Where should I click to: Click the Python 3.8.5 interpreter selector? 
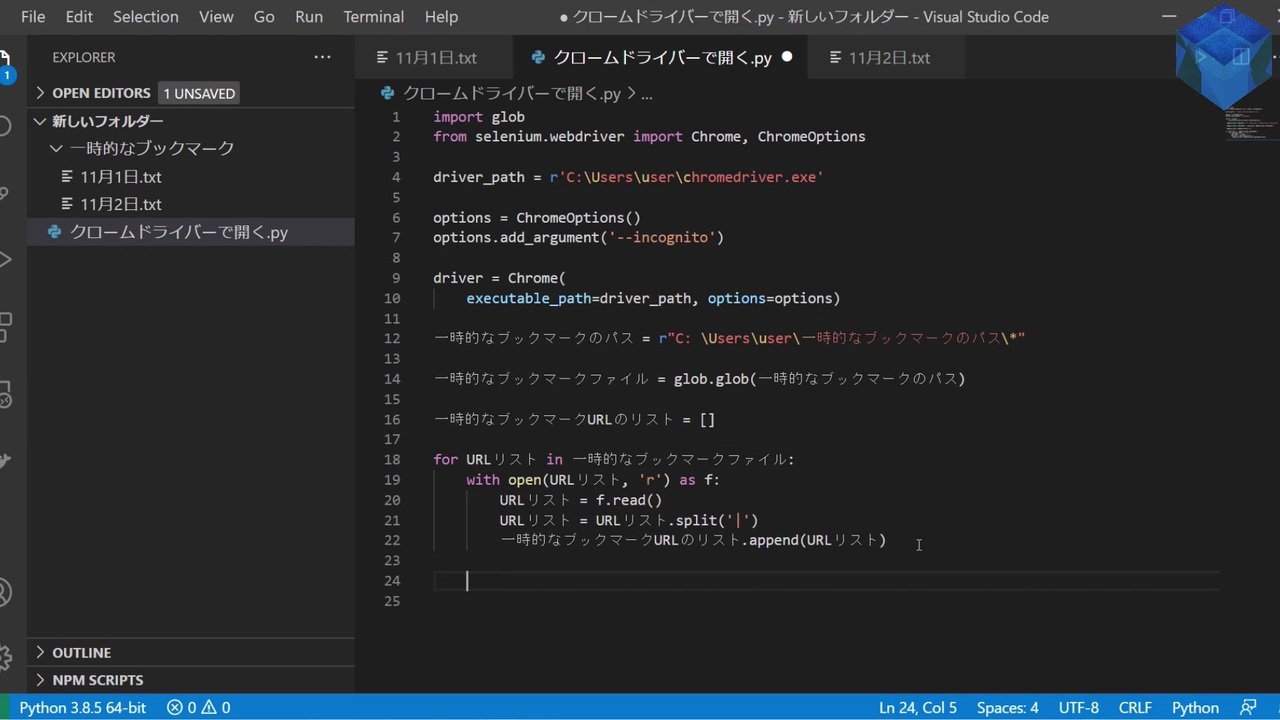pyautogui.click(x=82, y=707)
